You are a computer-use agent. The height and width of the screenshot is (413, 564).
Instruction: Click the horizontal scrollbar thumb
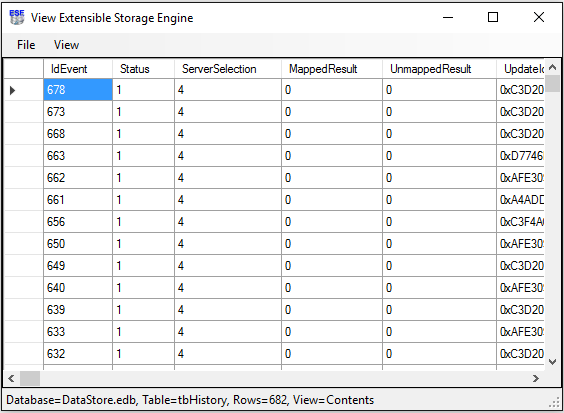[29, 378]
